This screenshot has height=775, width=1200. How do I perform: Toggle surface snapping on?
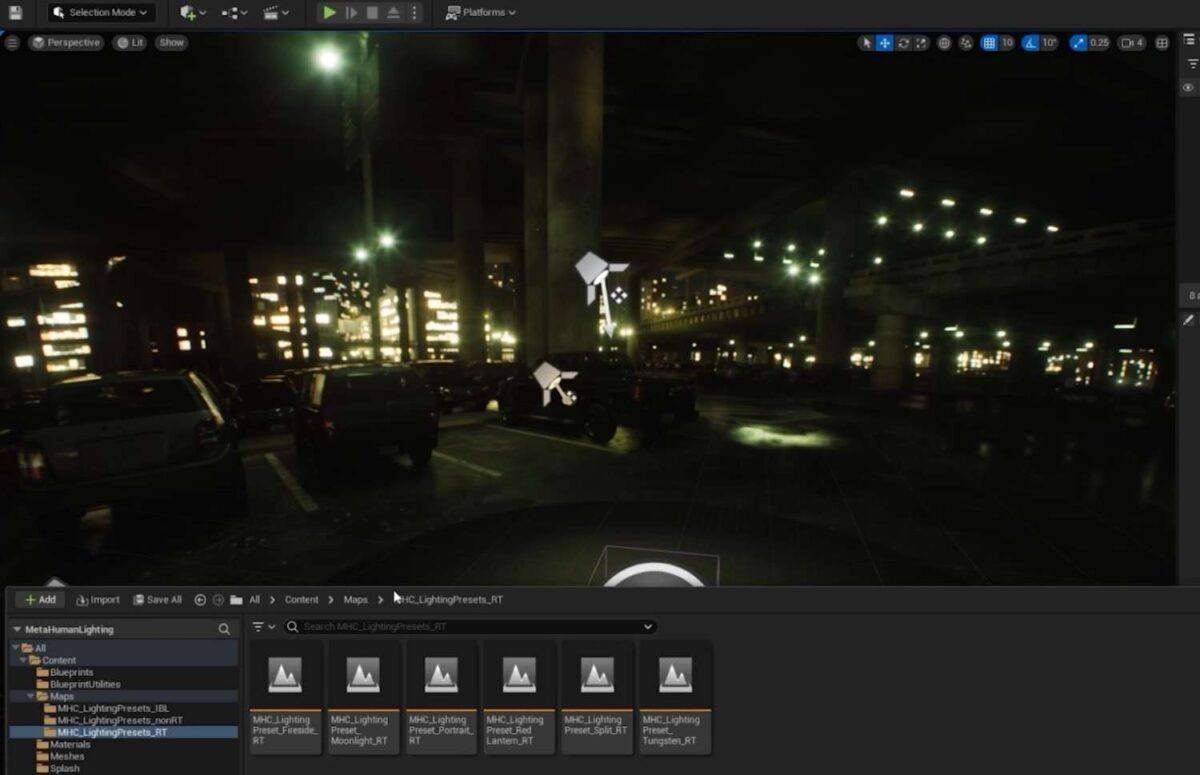tap(964, 43)
